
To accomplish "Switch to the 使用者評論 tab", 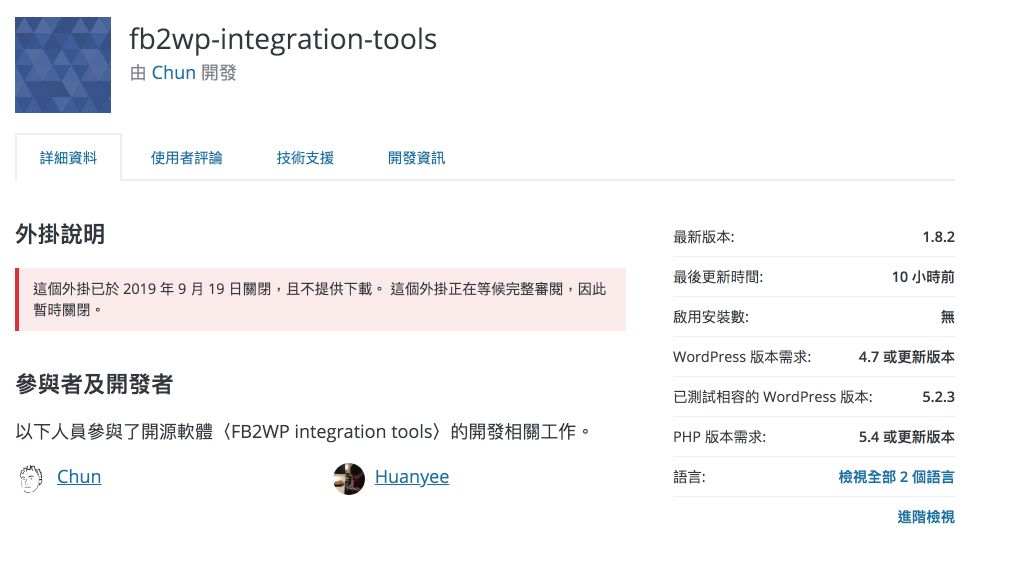I will coord(187,157).
